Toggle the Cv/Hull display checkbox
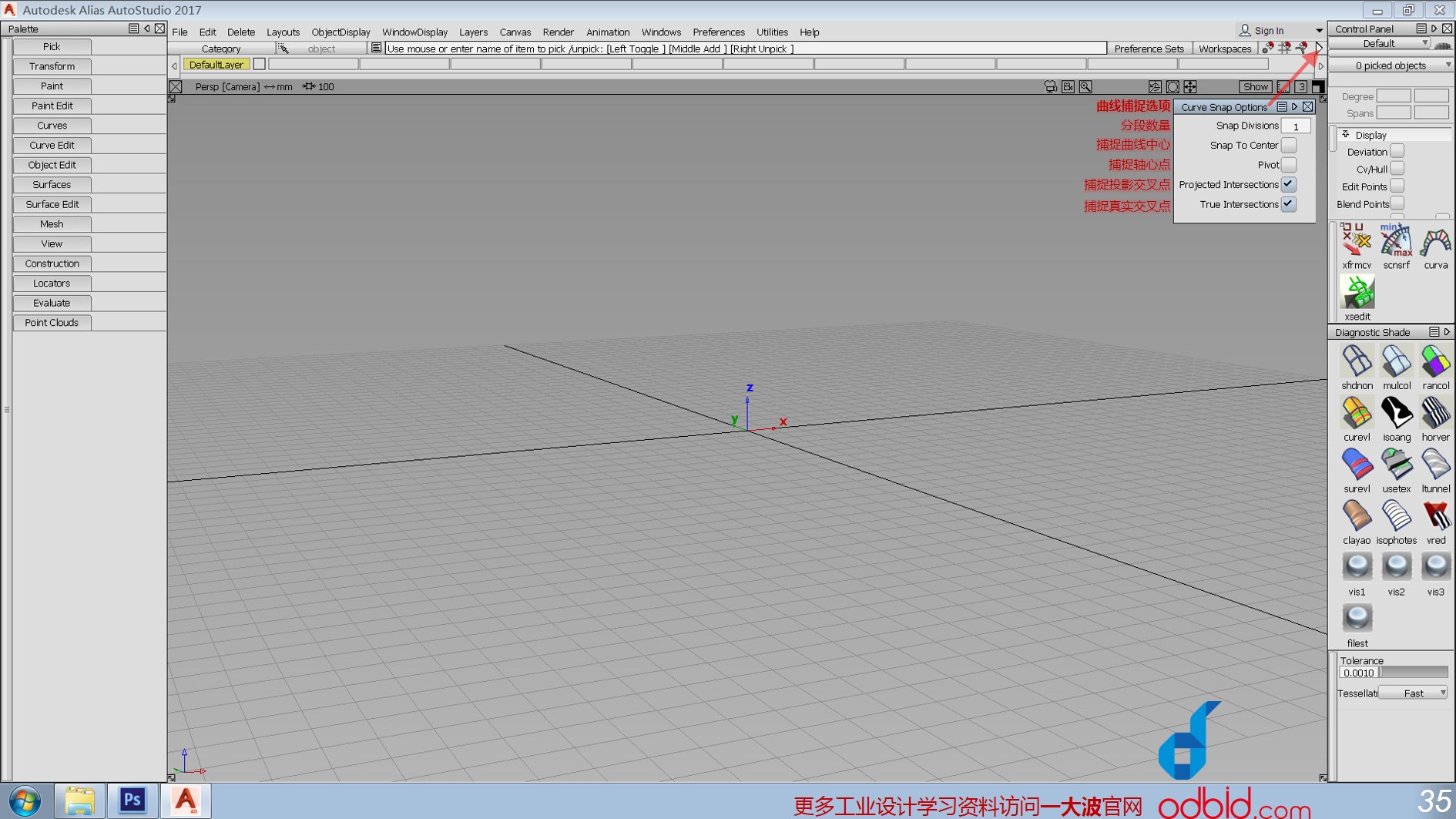 [1397, 169]
